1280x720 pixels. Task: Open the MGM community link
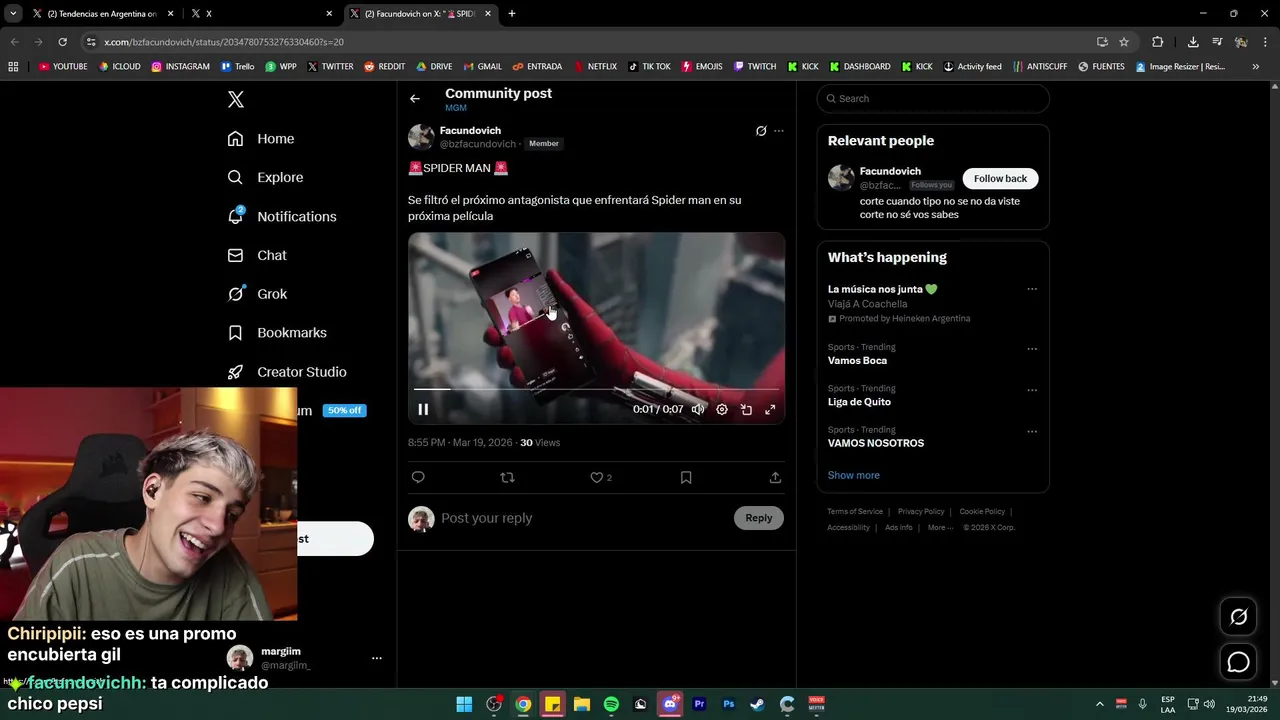tap(456, 108)
